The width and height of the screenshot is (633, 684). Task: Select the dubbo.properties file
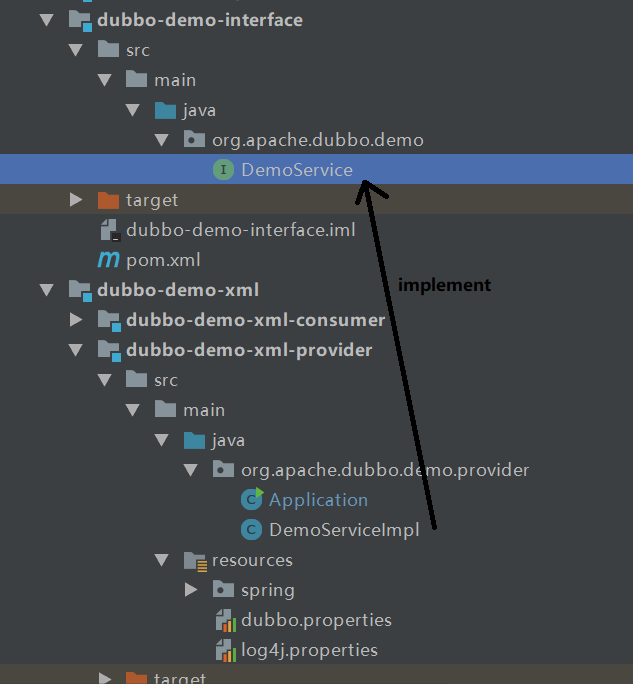pyautogui.click(x=316, y=620)
